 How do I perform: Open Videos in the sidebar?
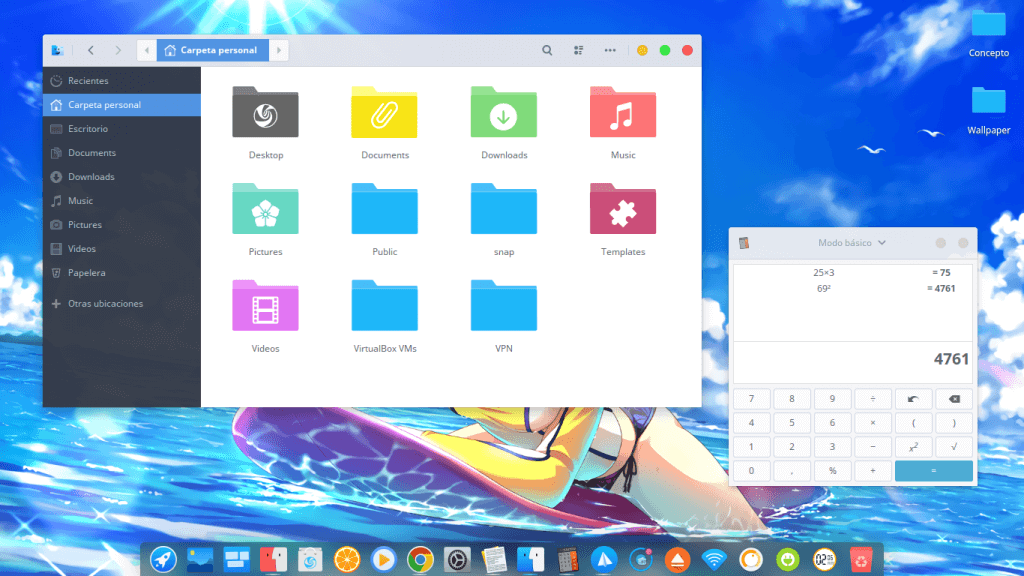[121, 249]
